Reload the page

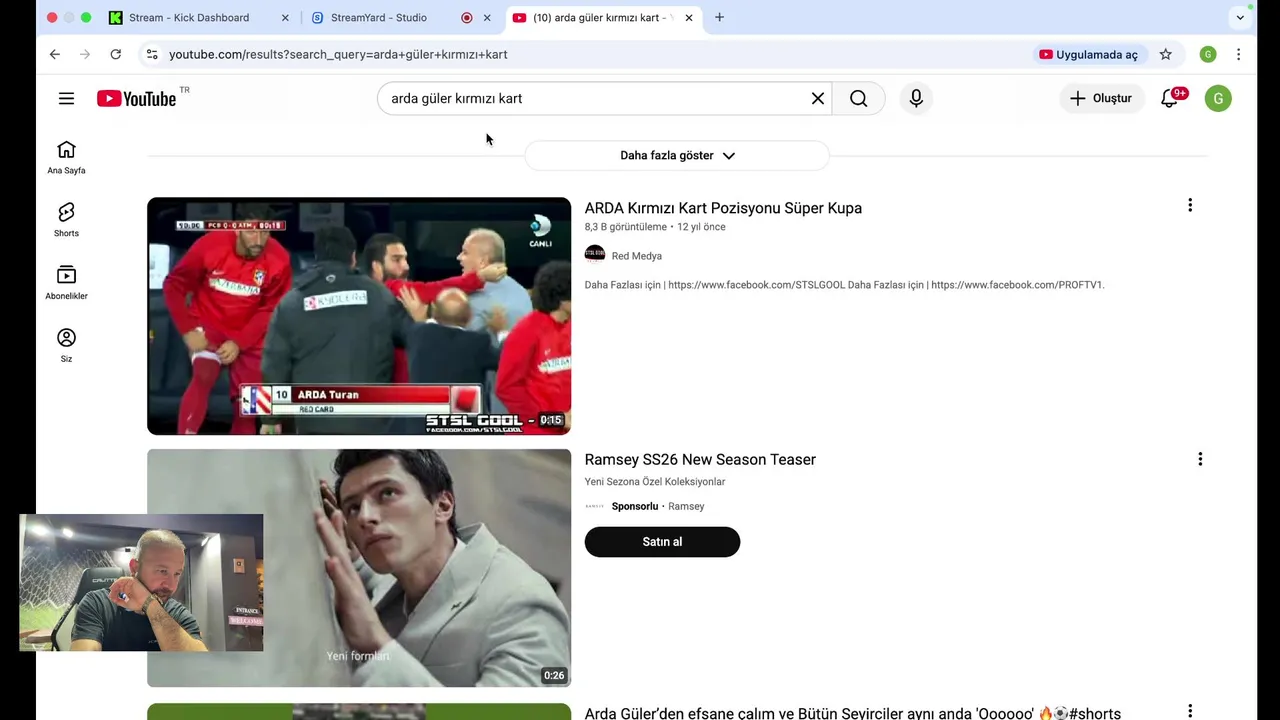click(x=116, y=54)
